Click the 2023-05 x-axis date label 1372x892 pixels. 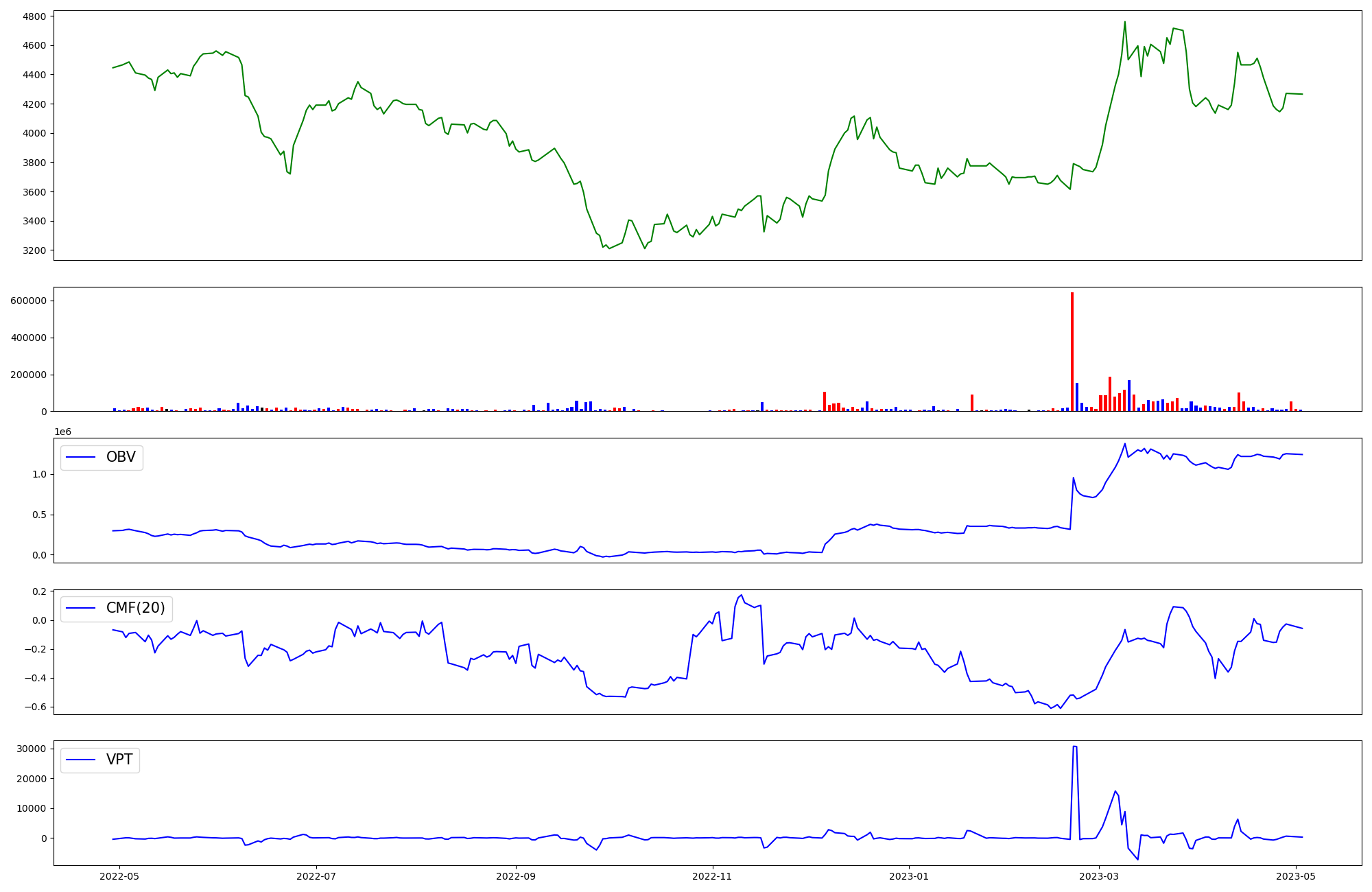[1296, 876]
